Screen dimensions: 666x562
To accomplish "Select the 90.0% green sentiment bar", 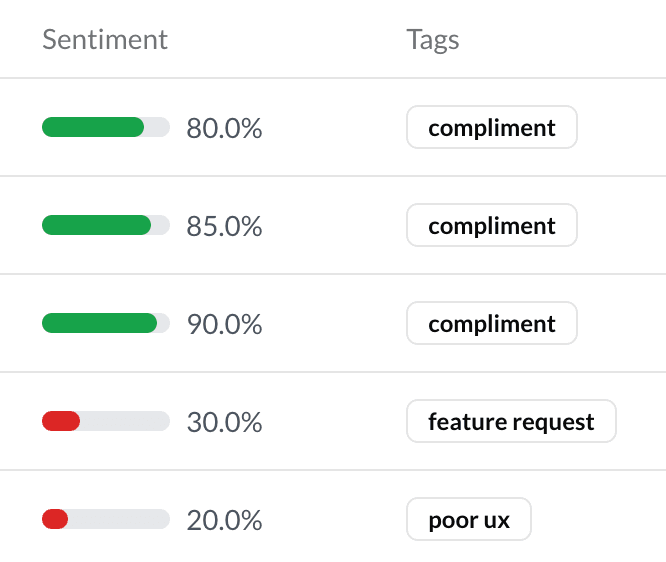I will point(99,324).
